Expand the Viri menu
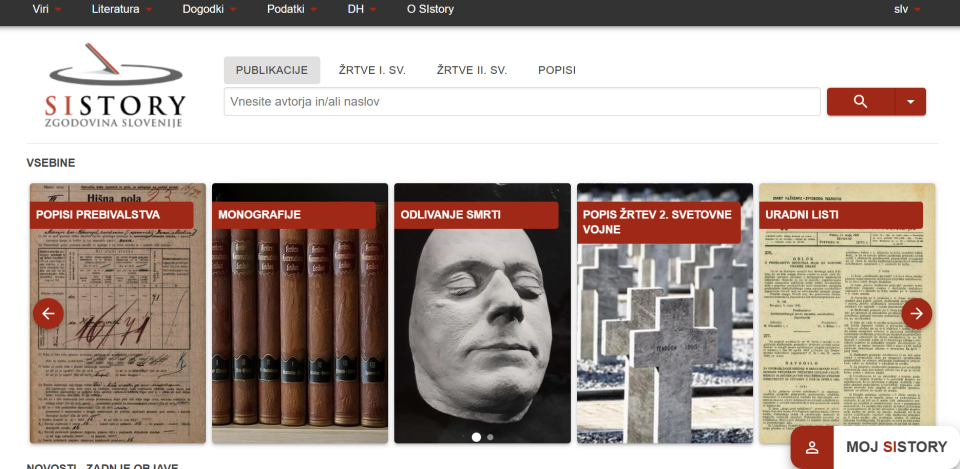This screenshot has width=960, height=469. [47, 9]
